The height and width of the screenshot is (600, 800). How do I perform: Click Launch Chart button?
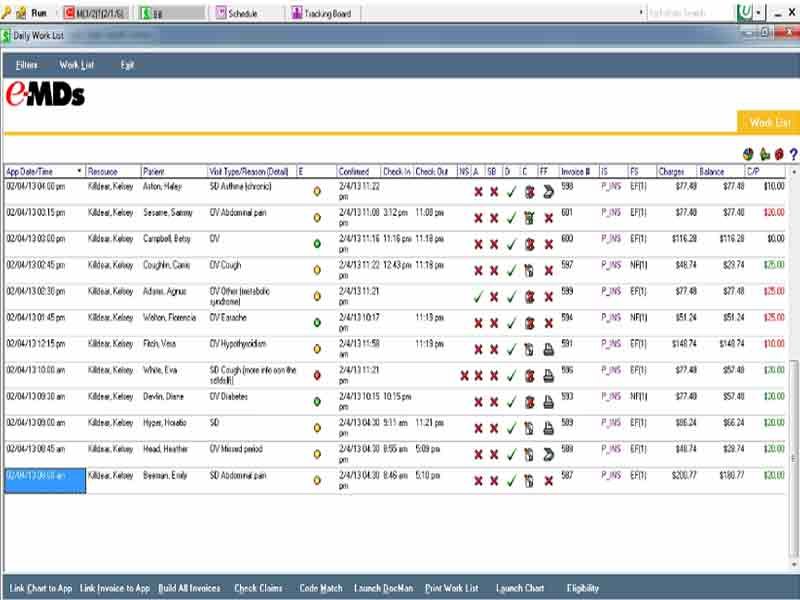coord(520,588)
